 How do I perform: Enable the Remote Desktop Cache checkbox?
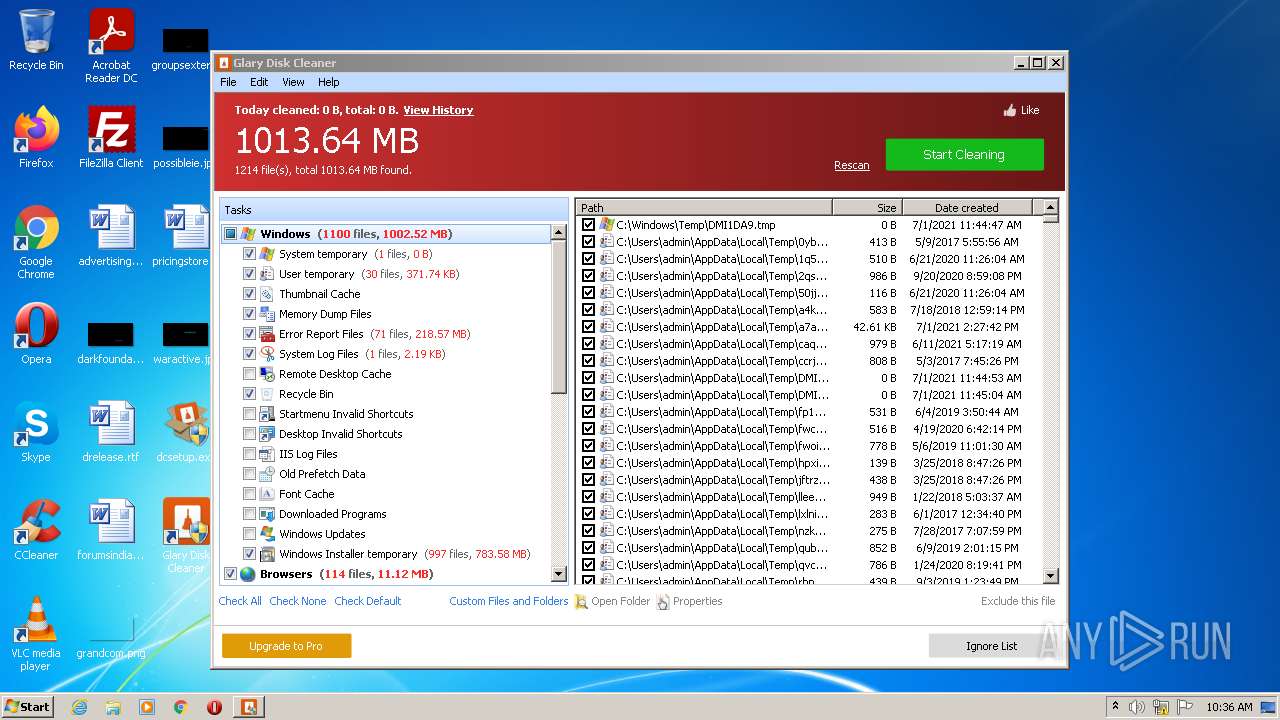(249, 374)
